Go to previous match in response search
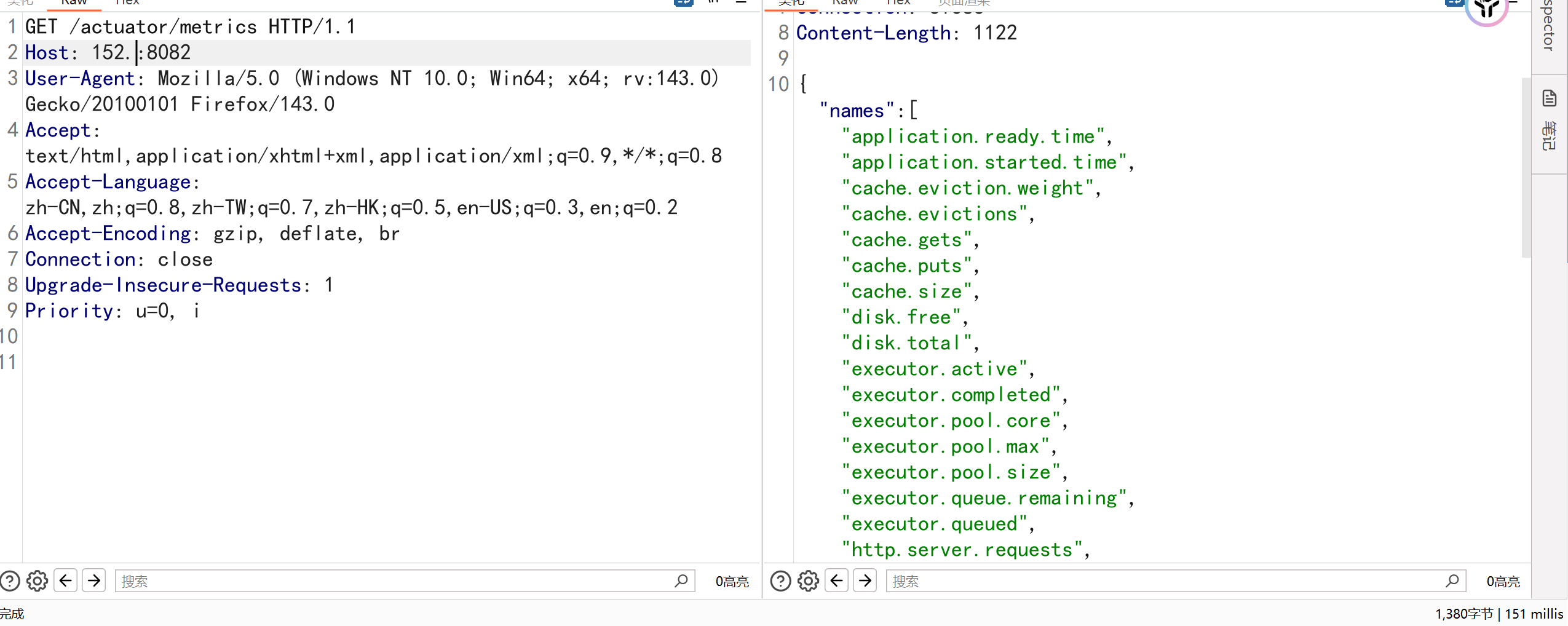The width and height of the screenshot is (1568, 626). (x=837, y=581)
